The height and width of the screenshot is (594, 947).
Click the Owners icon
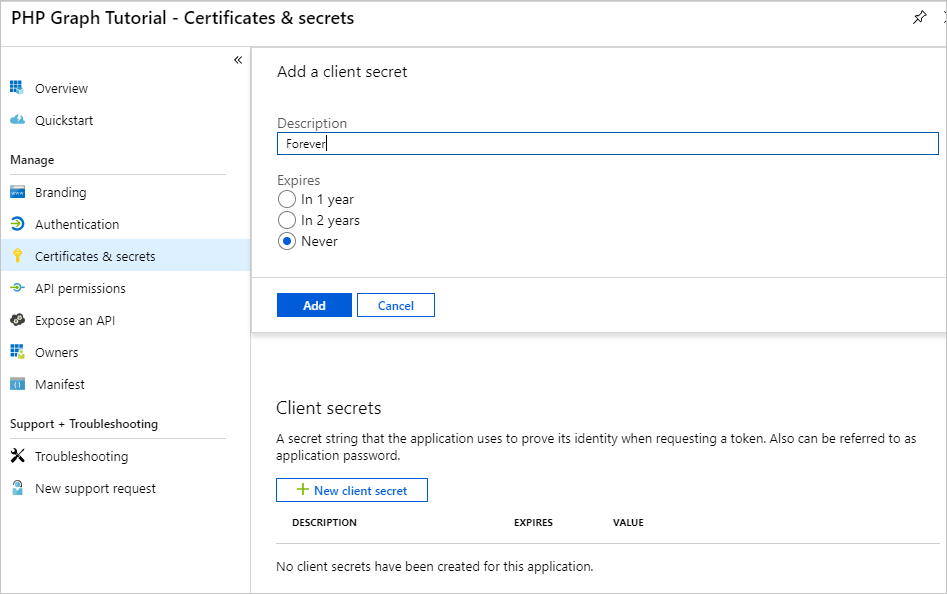click(17, 352)
